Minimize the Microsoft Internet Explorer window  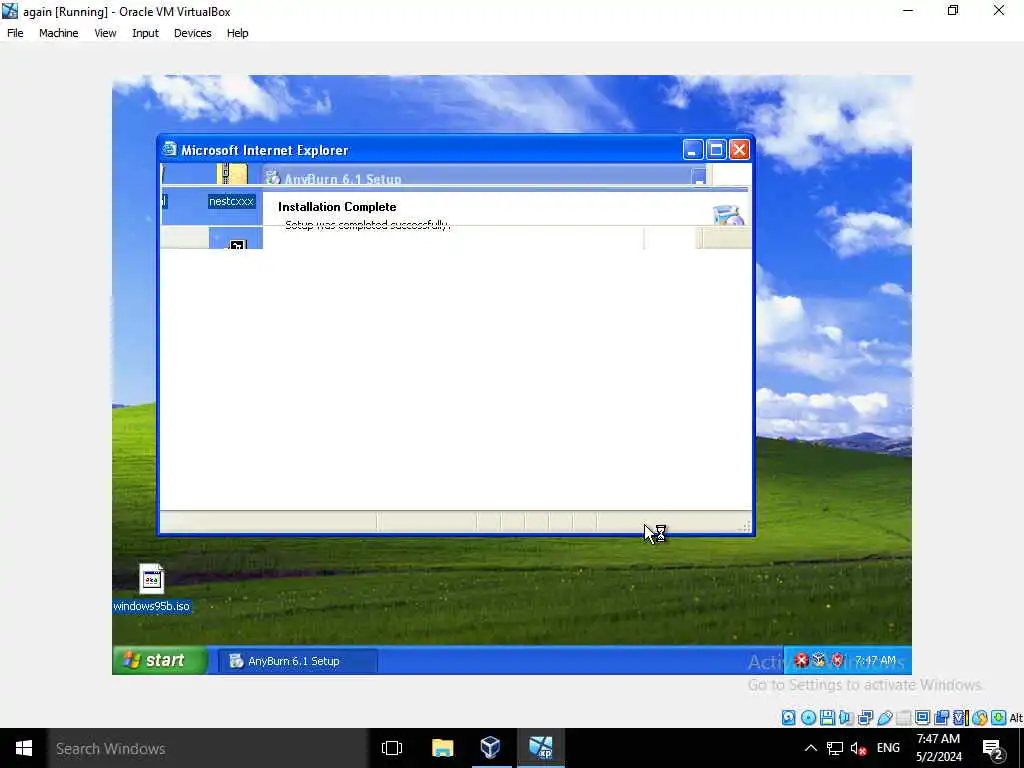[x=693, y=150]
